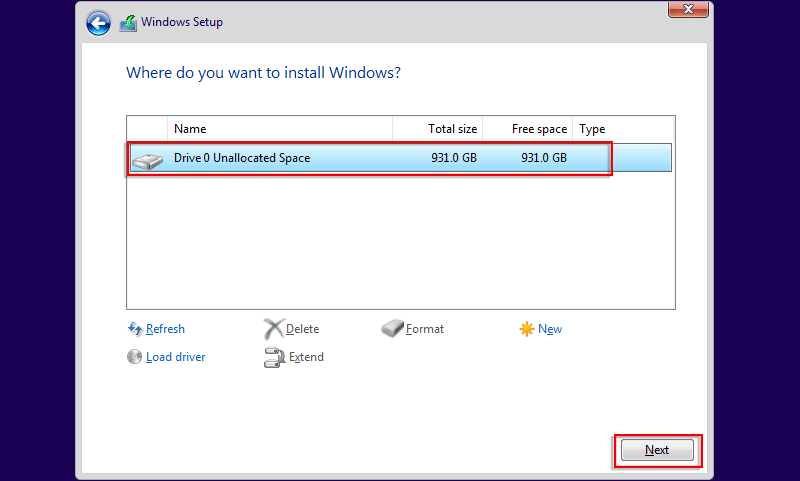Click the Delete X icon
Image resolution: width=800 pixels, height=481 pixels.
(274, 329)
